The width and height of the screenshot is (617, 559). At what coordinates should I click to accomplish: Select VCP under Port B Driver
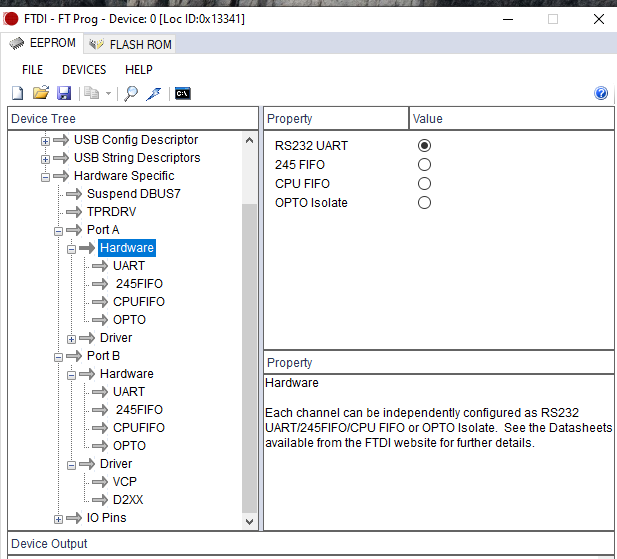coord(125,482)
